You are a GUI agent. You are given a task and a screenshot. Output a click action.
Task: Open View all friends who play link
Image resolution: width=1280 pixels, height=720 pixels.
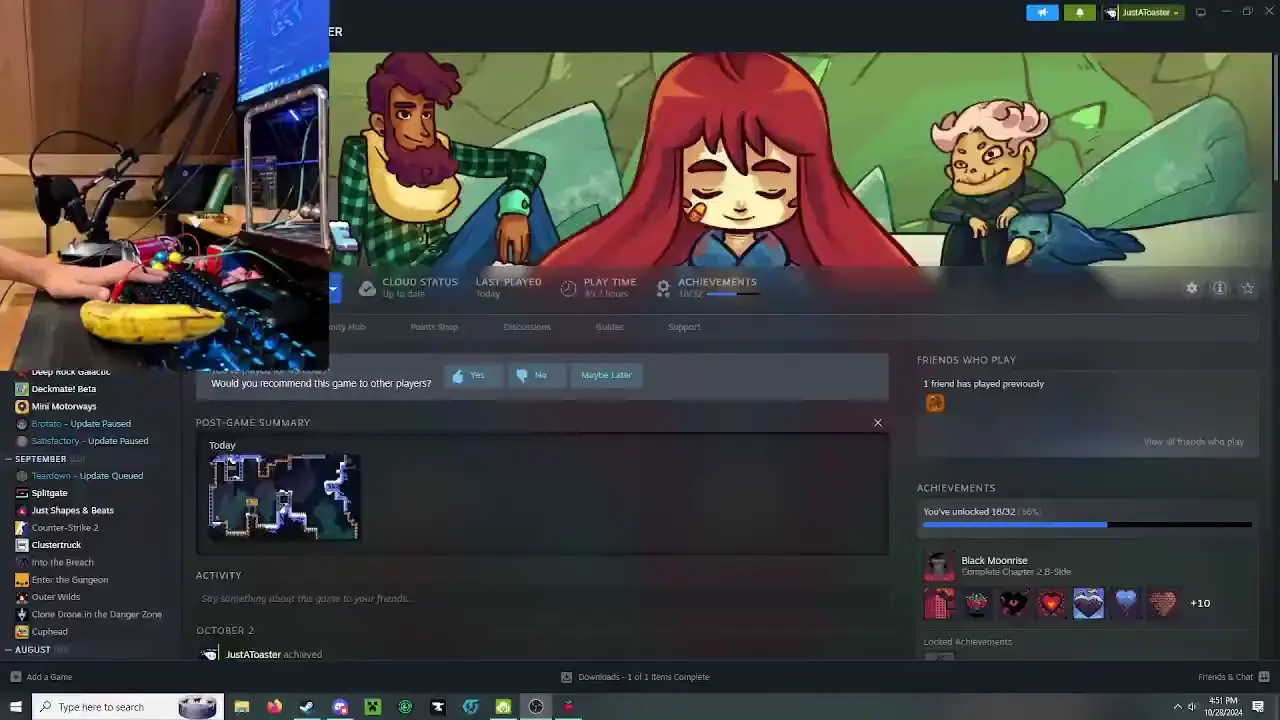coord(1193,442)
